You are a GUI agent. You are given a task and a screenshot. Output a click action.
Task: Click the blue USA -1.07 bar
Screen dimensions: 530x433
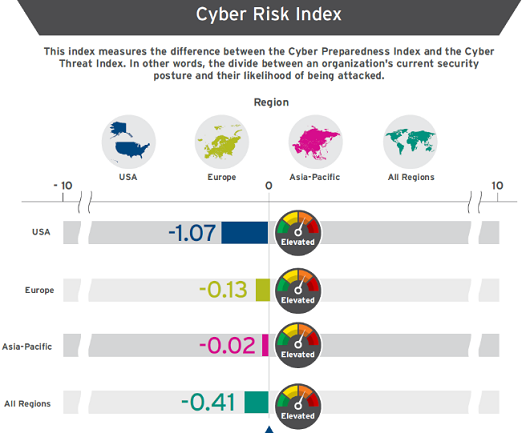[245, 233]
